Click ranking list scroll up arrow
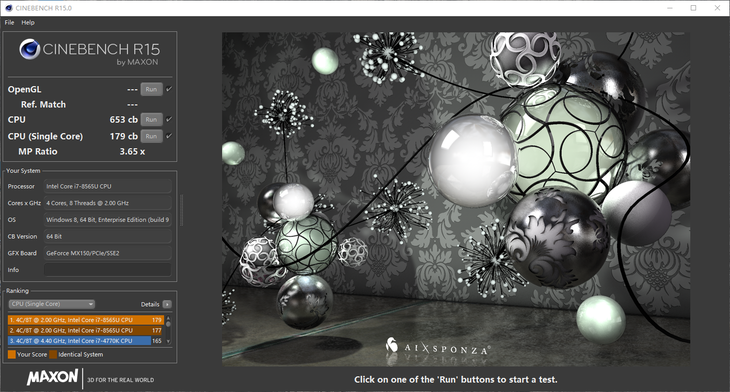This screenshot has height=392, width=730. coord(168,318)
